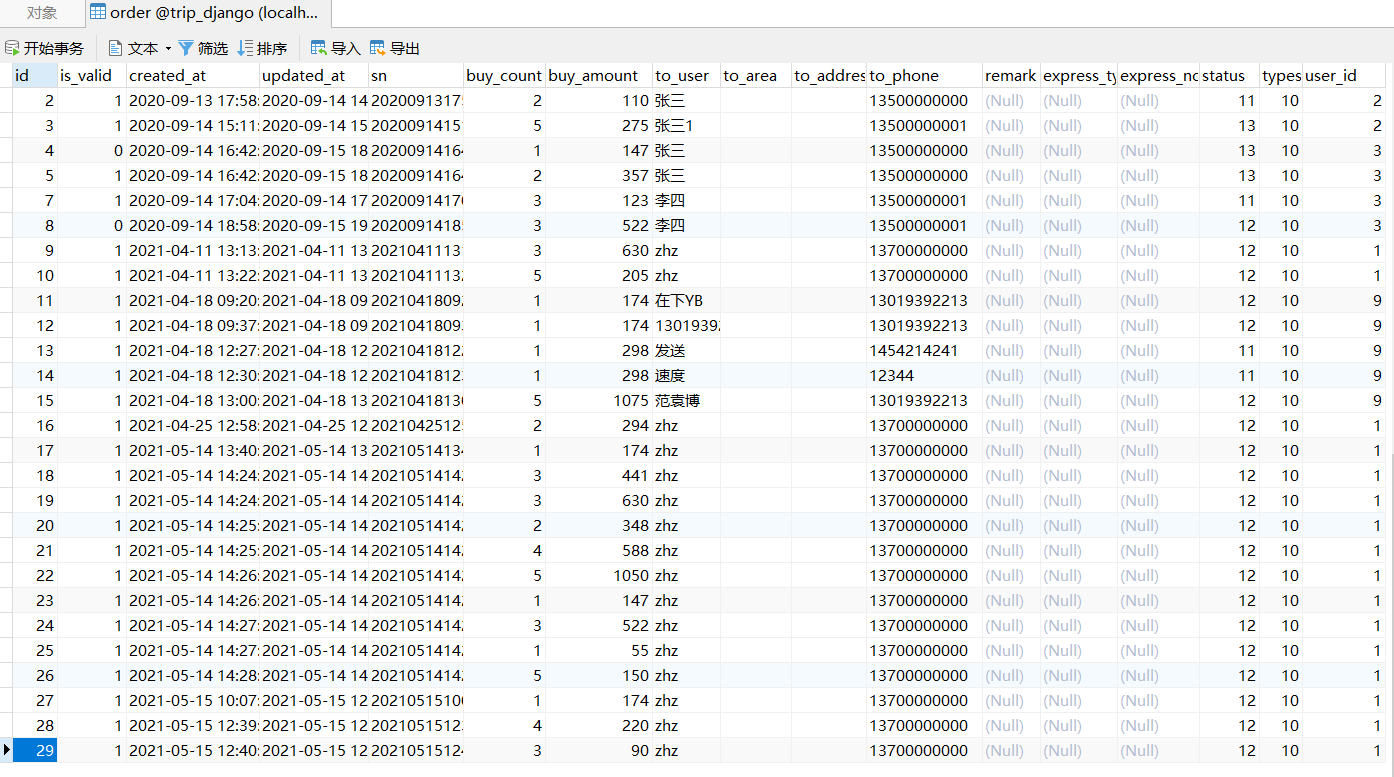Click the created_at cell 2021-05-15 10:07
Viewport: 1394px width, 777px height.
click(x=193, y=700)
